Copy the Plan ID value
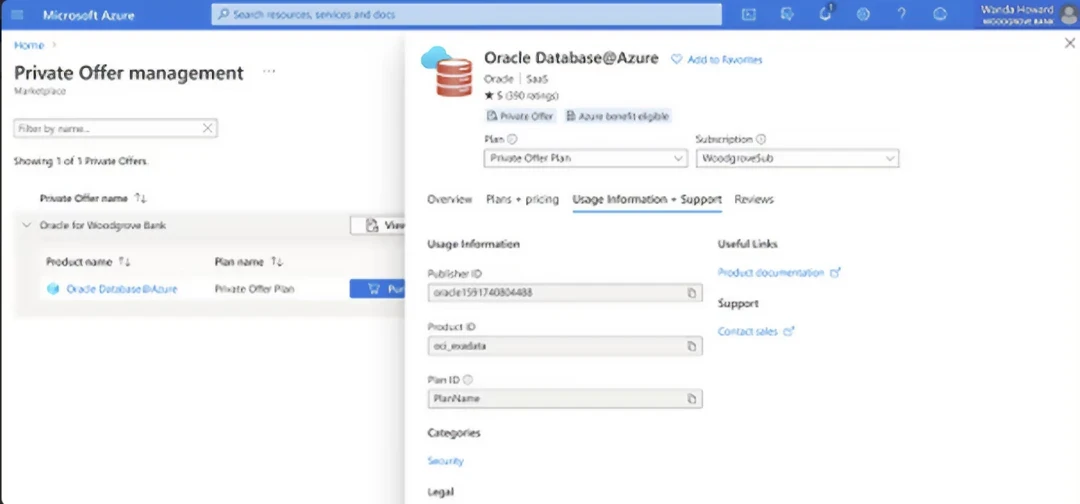The height and width of the screenshot is (504, 1080). pos(691,399)
